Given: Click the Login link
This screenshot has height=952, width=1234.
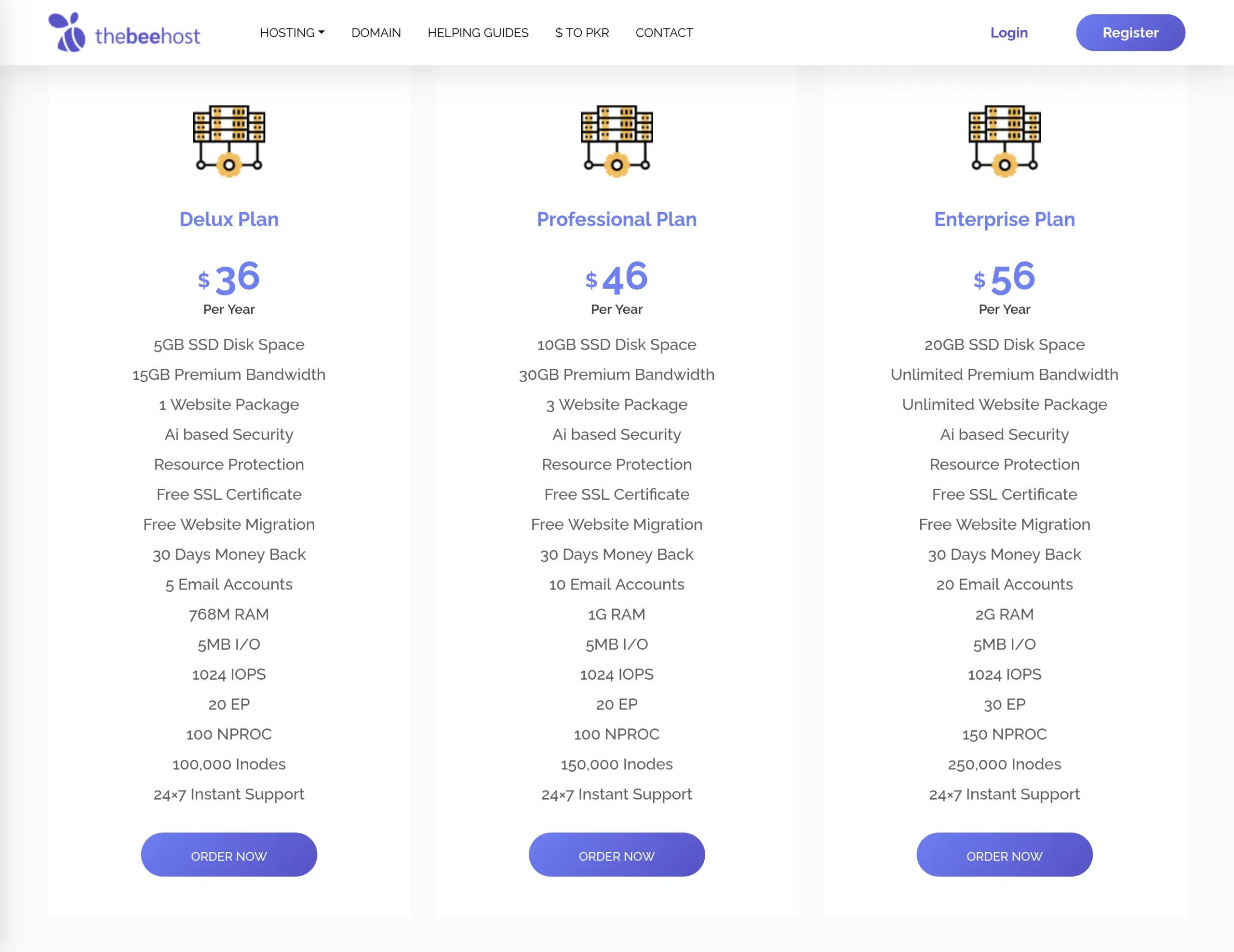Looking at the screenshot, I should click(1008, 33).
